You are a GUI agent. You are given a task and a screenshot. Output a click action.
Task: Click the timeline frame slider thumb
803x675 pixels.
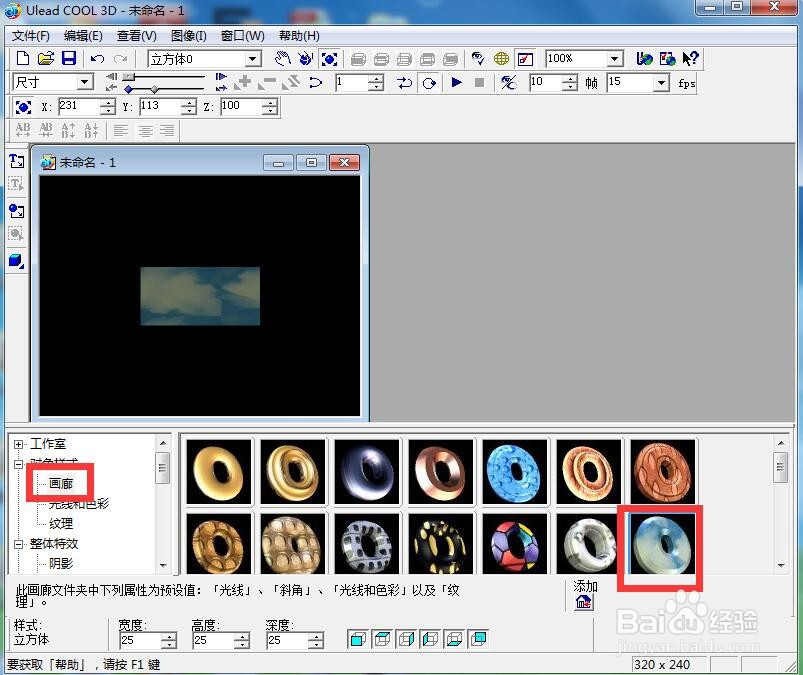pos(129,77)
